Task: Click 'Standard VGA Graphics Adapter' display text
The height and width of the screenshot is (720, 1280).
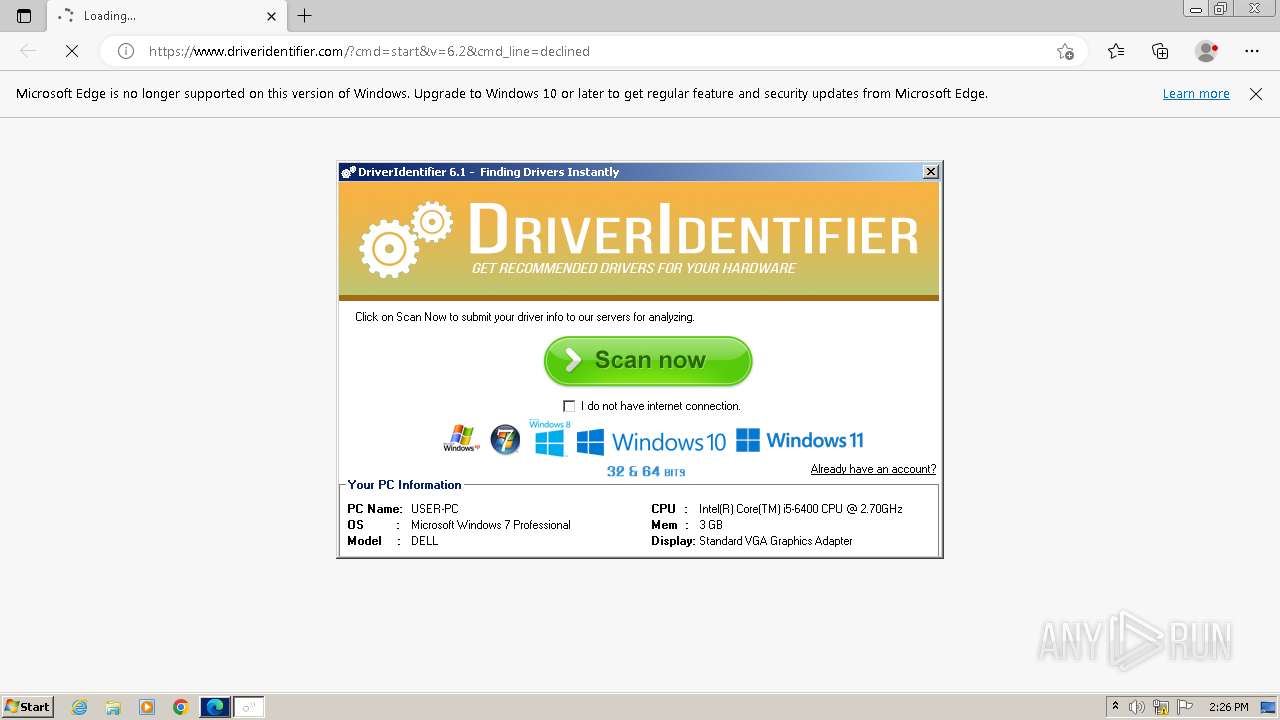Action: point(776,541)
